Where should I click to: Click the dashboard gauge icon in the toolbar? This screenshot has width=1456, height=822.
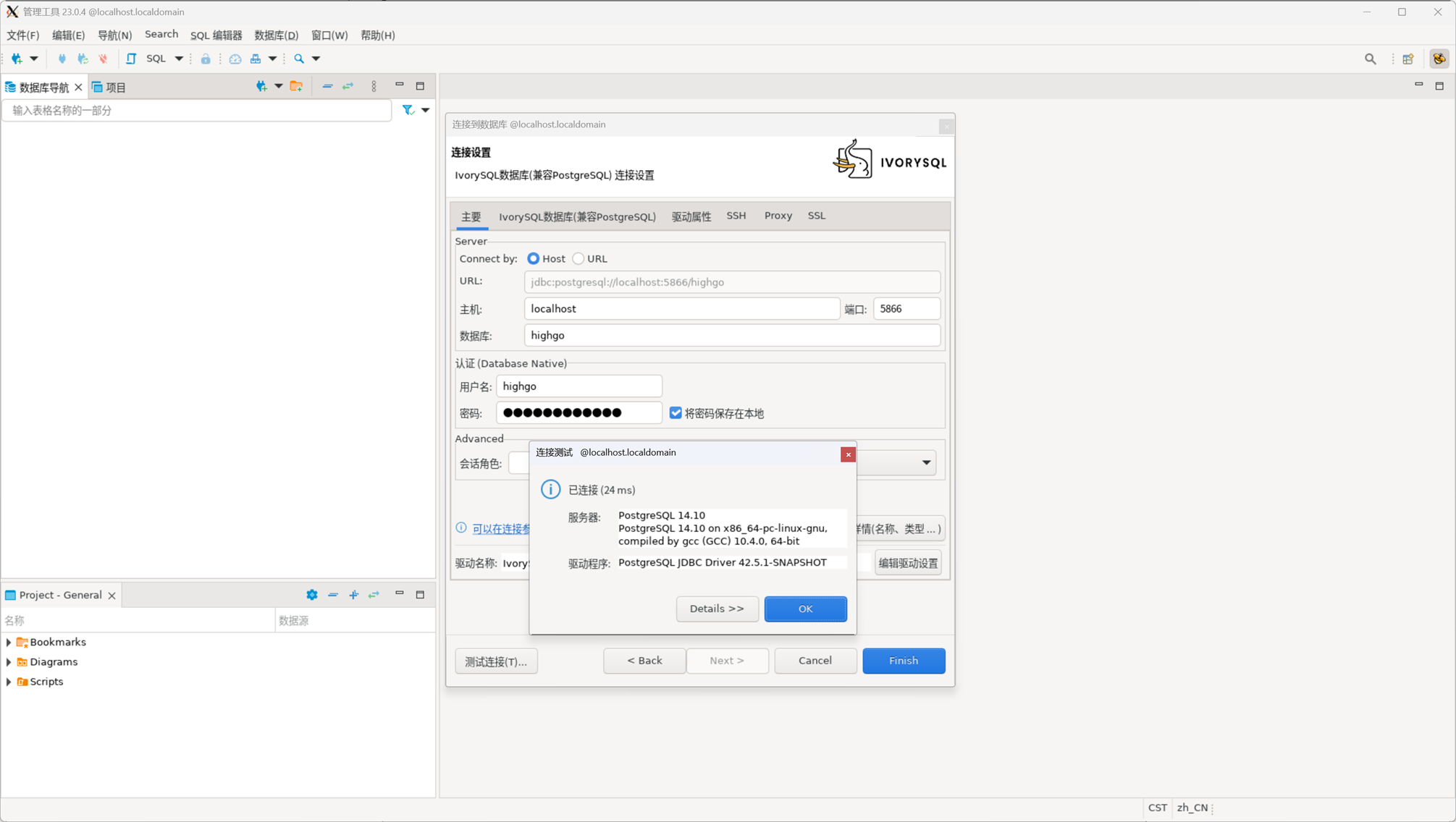click(x=235, y=59)
